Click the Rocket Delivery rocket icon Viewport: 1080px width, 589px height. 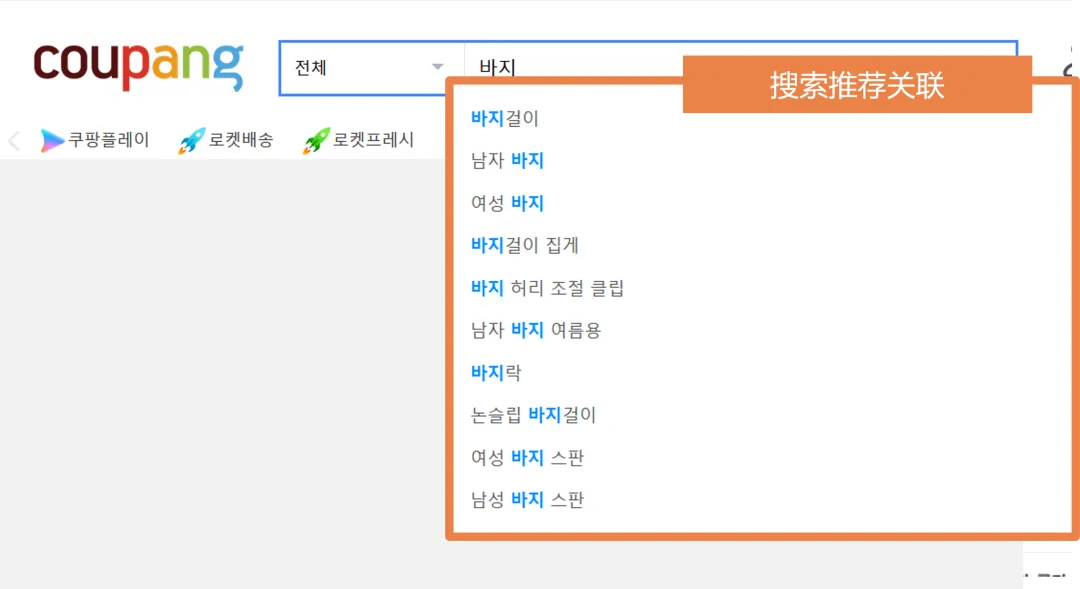click(191, 141)
